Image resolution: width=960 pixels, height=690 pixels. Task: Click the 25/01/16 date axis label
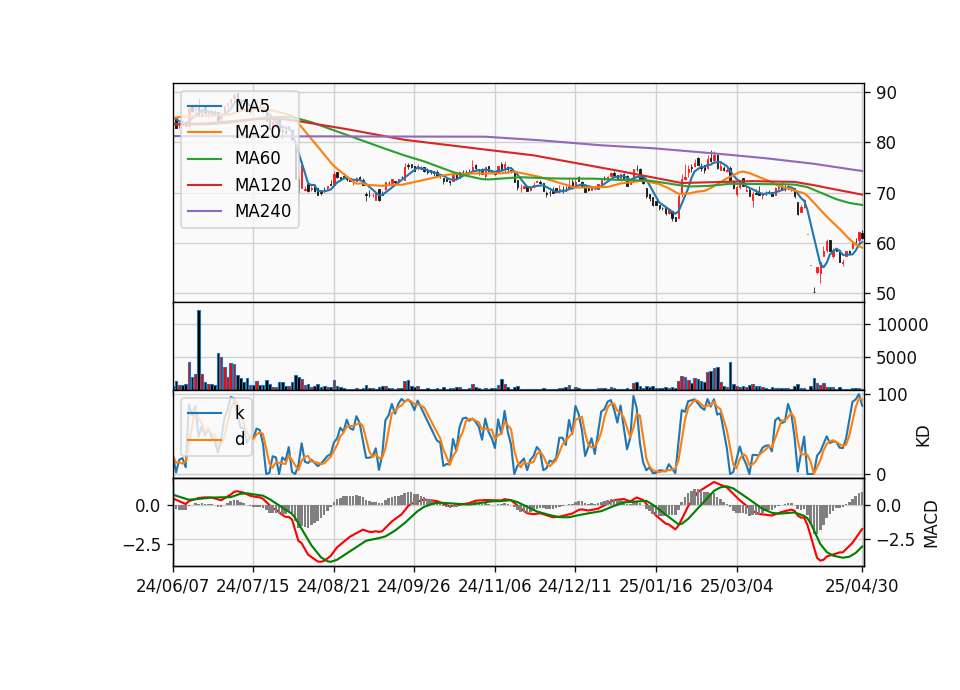coord(655,586)
